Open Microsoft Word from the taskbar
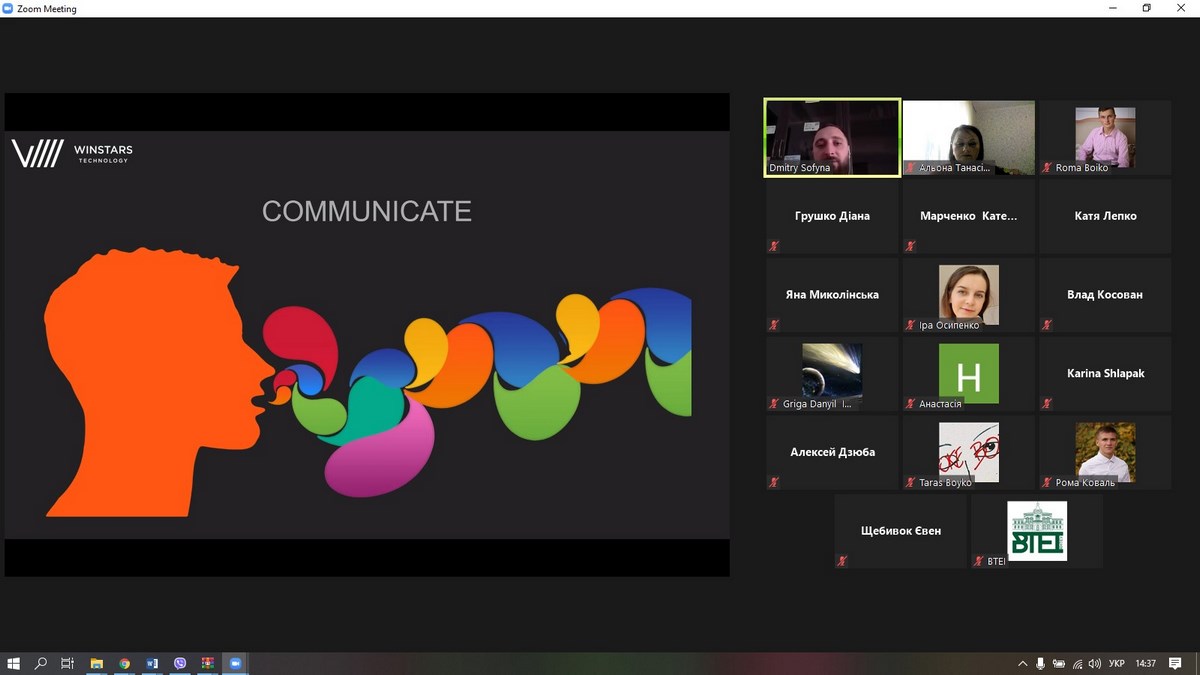Screen dimensions: 1200x675 point(152,663)
